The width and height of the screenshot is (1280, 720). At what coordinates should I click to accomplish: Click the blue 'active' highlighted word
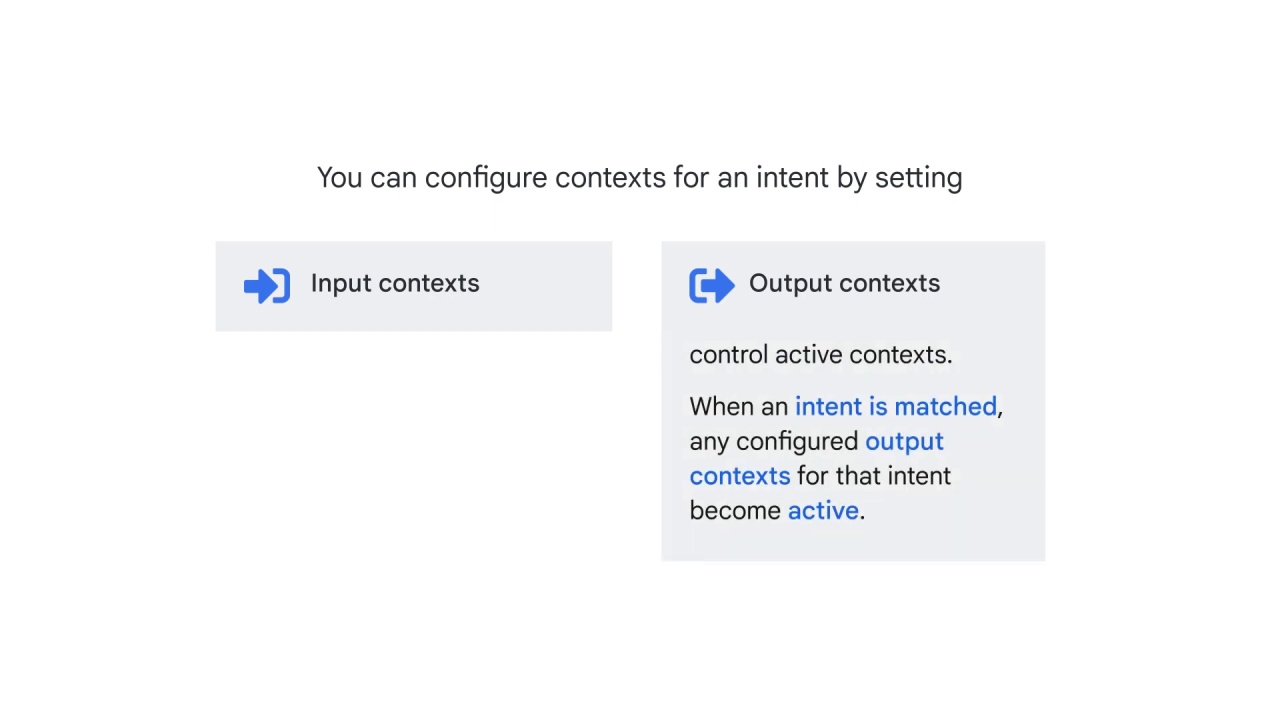pos(823,511)
